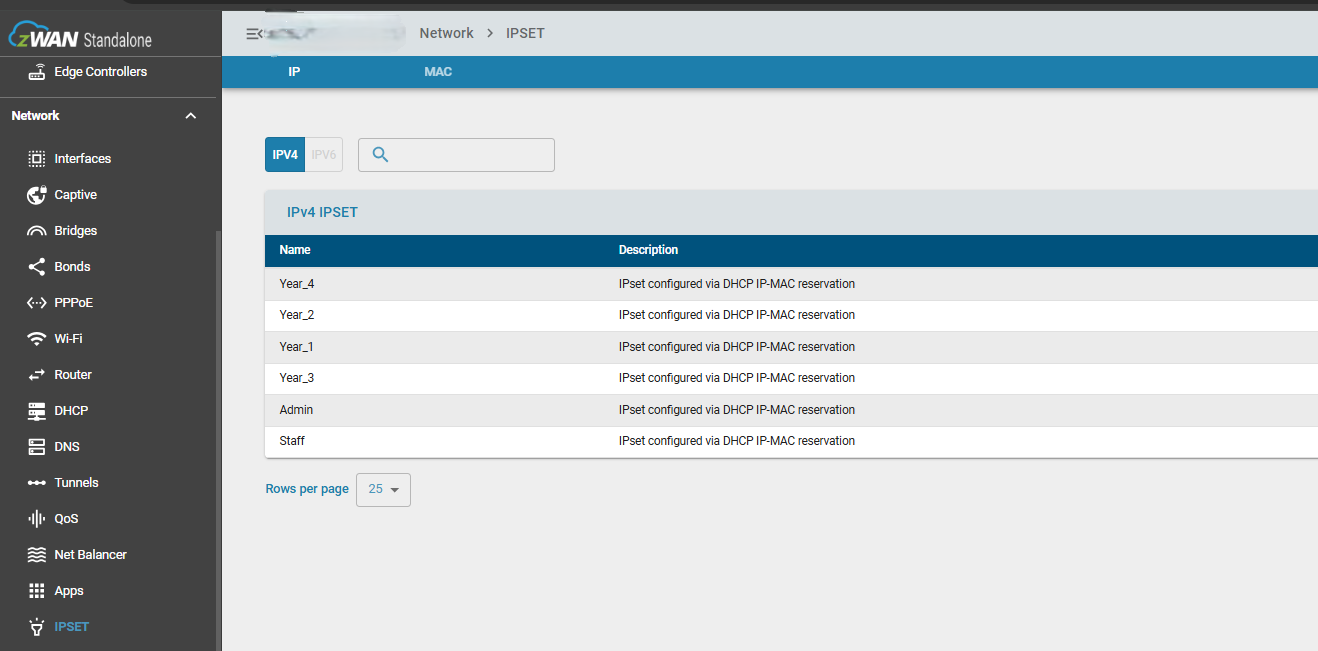
Task: Open the IP tab
Action: (x=294, y=72)
